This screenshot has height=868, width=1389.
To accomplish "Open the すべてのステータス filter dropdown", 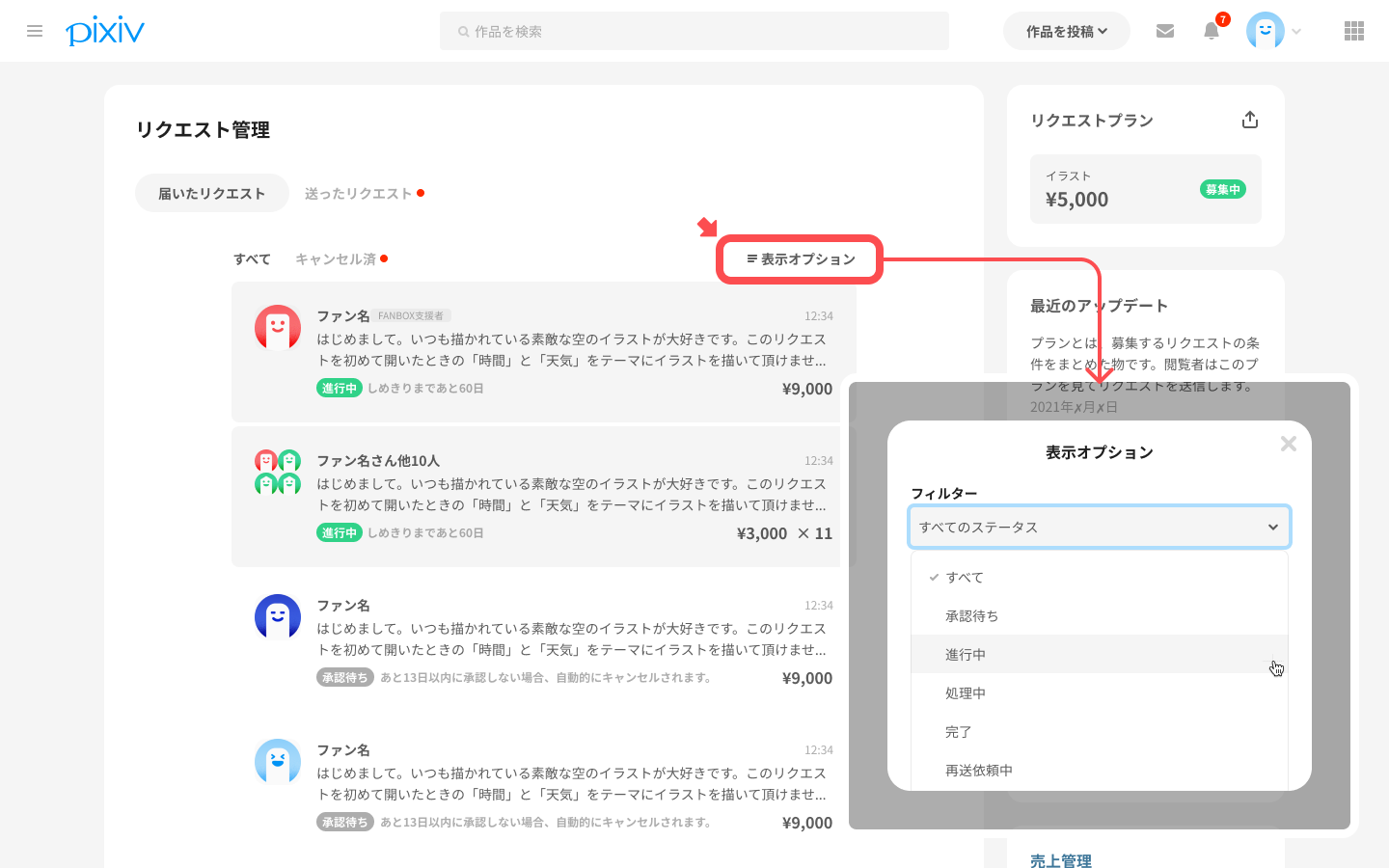I will pos(1099,528).
